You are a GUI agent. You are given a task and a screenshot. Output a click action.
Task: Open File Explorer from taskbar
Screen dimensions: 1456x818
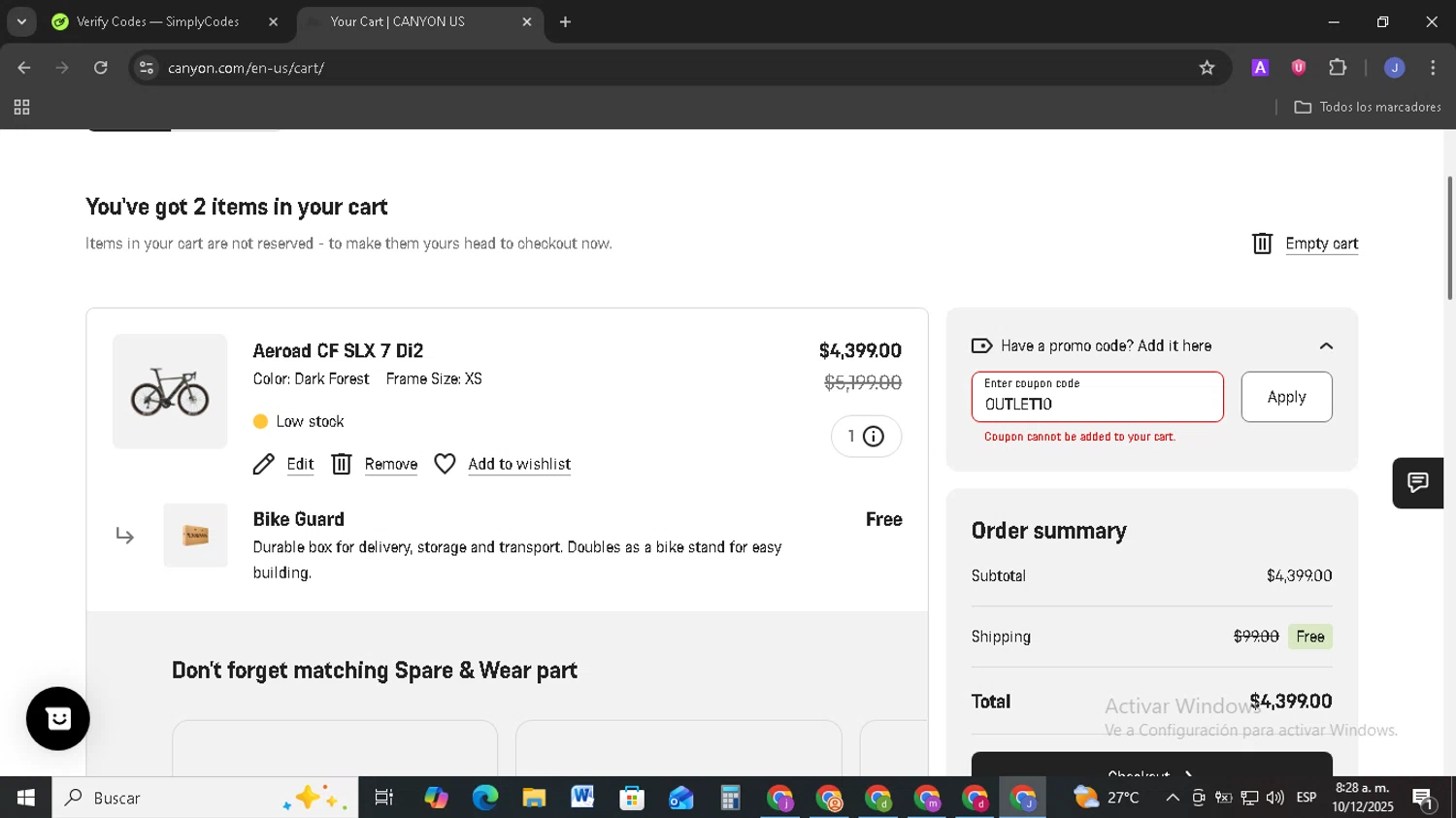[534, 798]
